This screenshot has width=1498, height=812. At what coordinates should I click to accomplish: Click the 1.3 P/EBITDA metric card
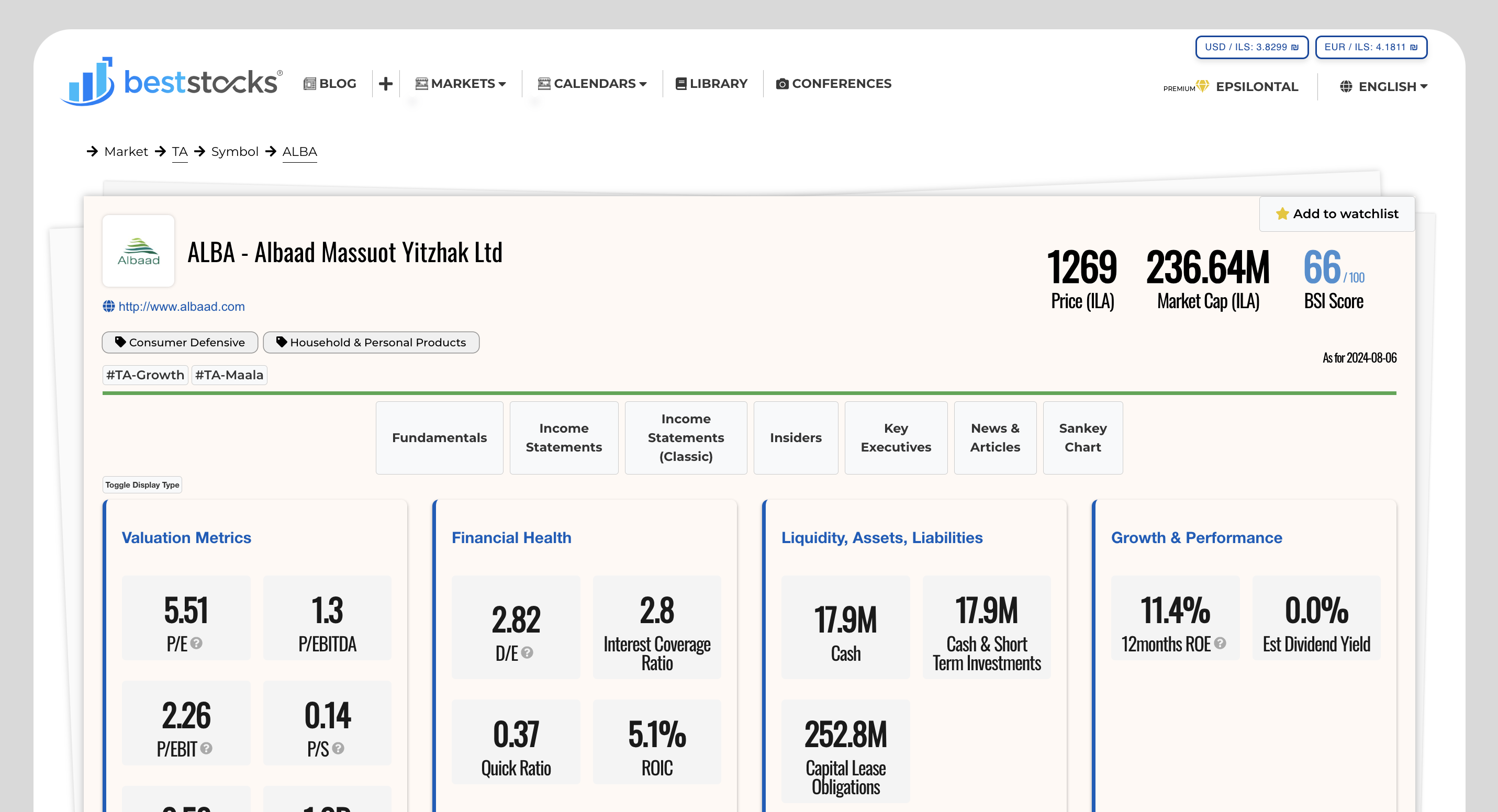pyautogui.click(x=328, y=618)
